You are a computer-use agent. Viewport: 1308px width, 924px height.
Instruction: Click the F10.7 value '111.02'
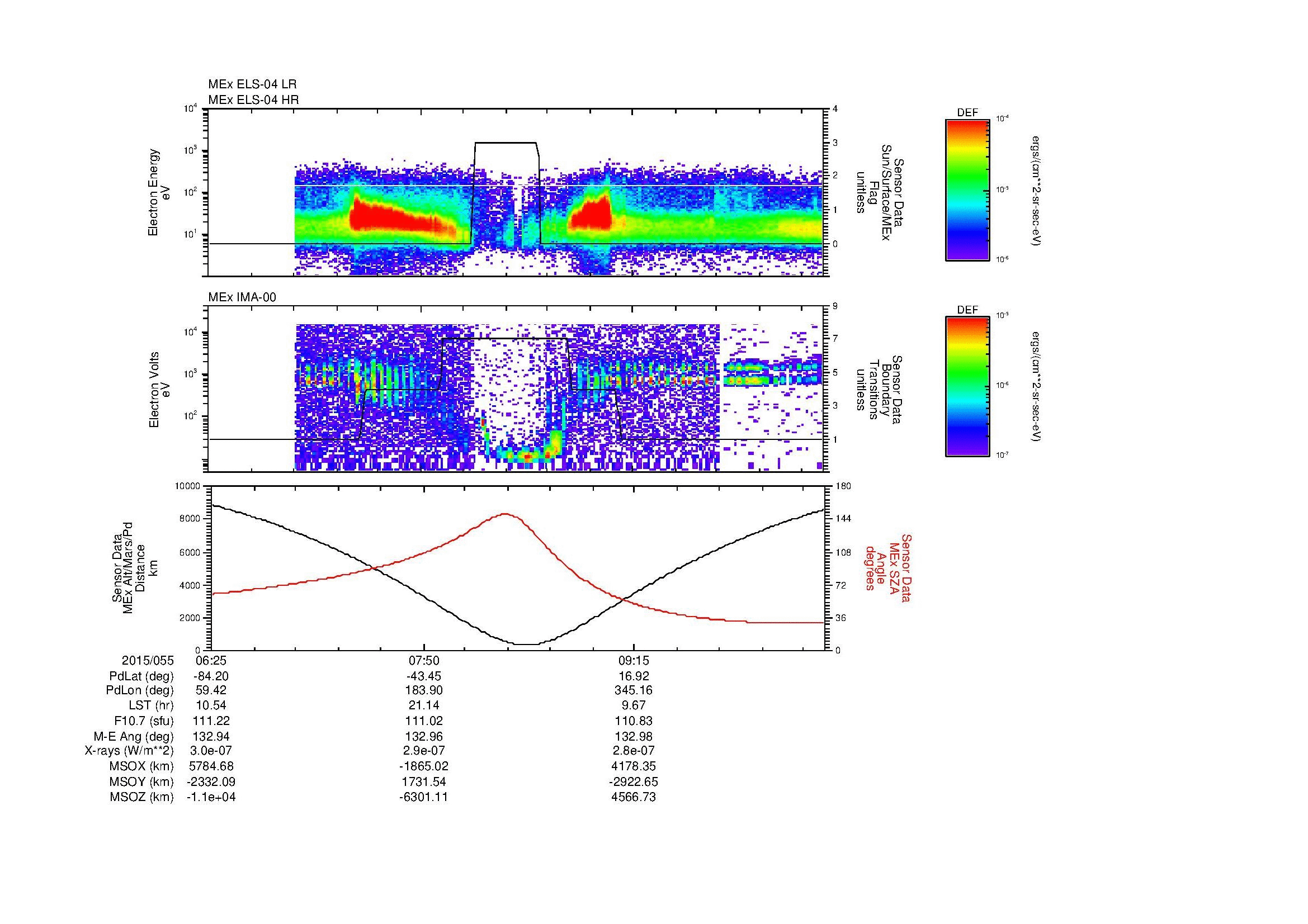coord(424,721)
